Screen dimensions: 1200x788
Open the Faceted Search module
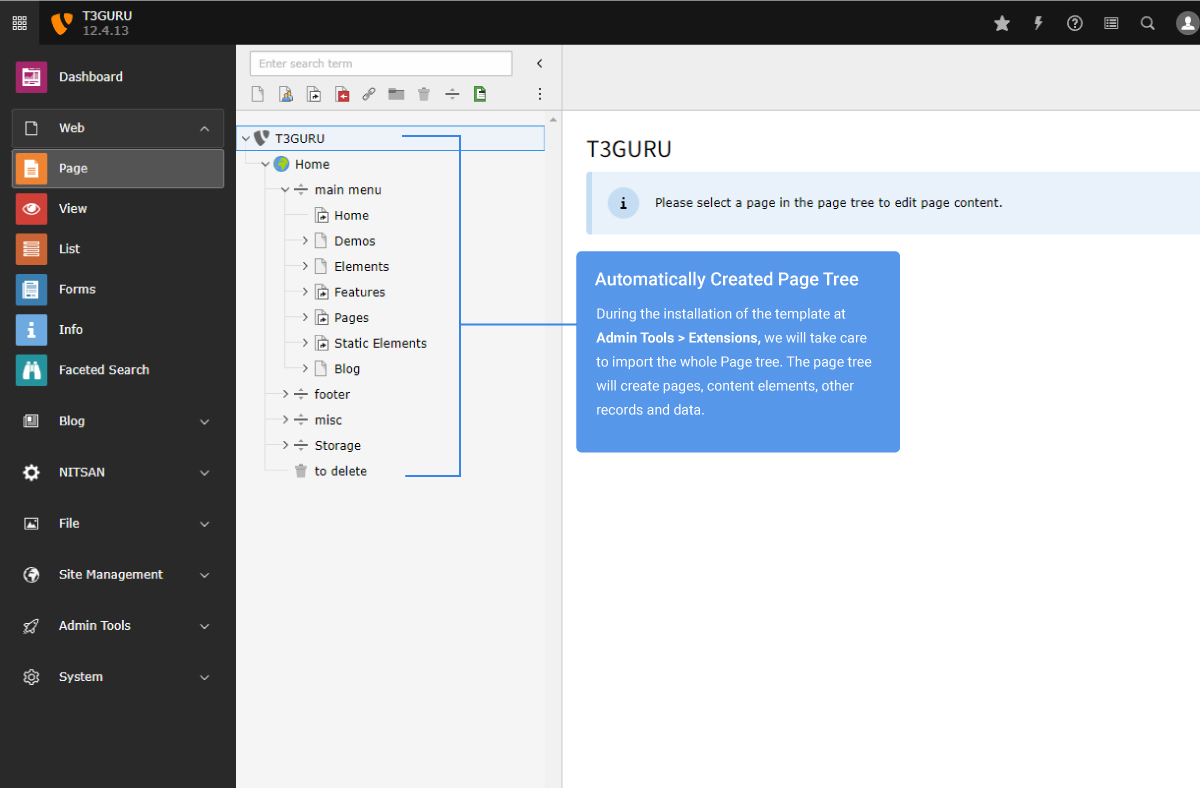(117, 369)
